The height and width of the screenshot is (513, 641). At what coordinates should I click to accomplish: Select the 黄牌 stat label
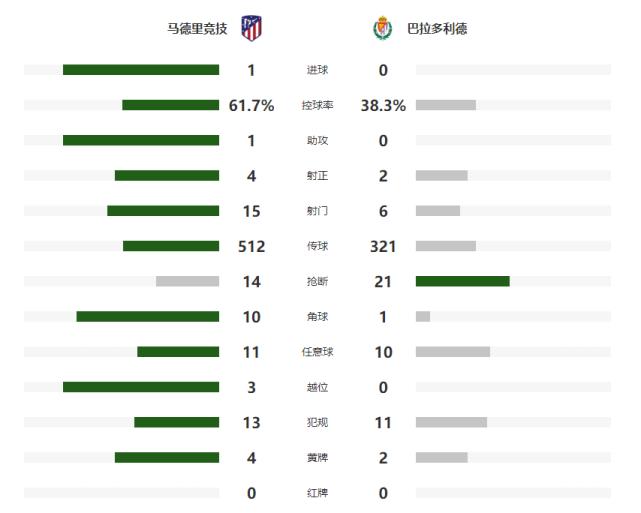(317, 458)
